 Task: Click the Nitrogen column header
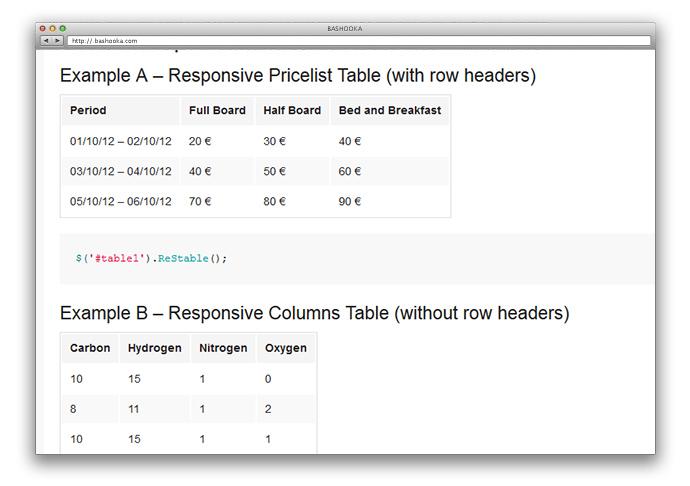point(223,348)
